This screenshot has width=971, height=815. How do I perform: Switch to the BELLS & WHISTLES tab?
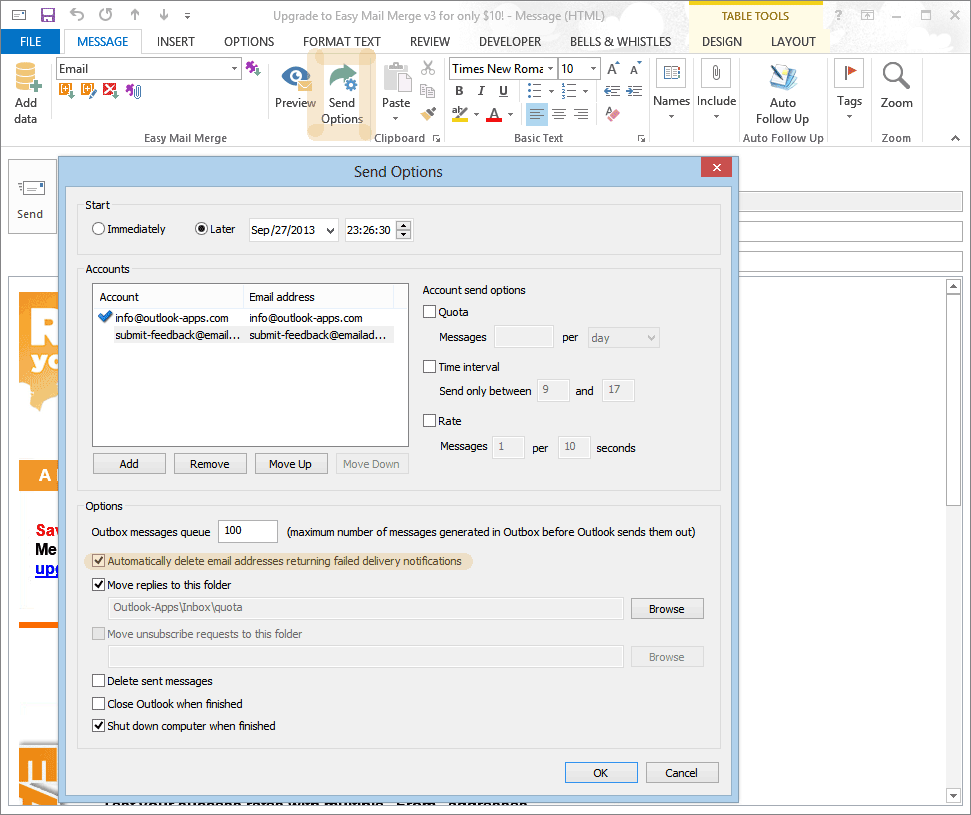[620, 41]
